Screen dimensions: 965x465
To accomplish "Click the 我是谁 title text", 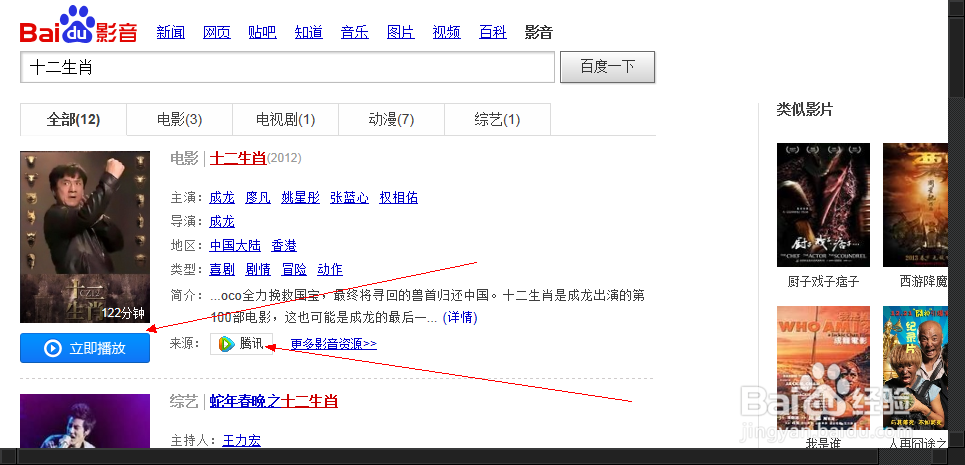I will tap(823, 442).
